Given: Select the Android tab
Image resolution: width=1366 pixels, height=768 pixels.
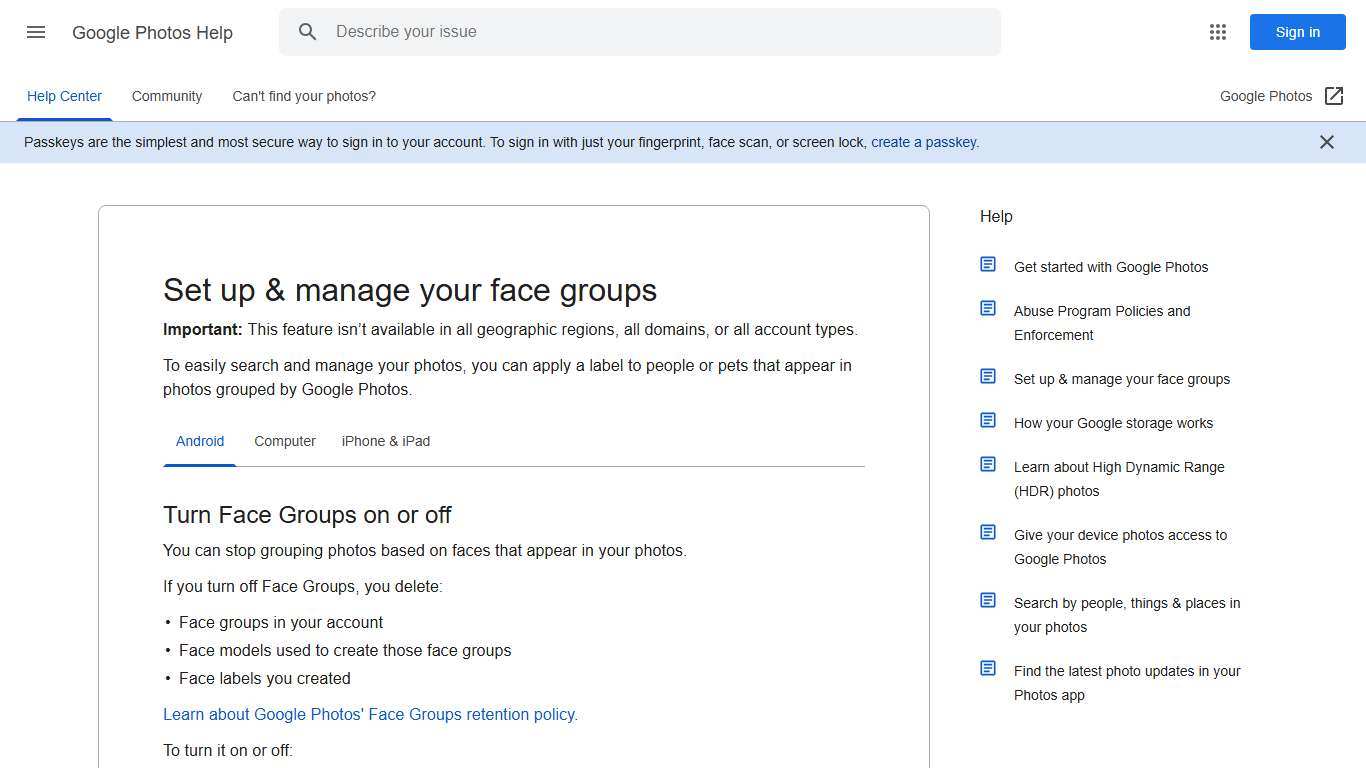Looking at the screenshot, I should click(x=200, y=441).
